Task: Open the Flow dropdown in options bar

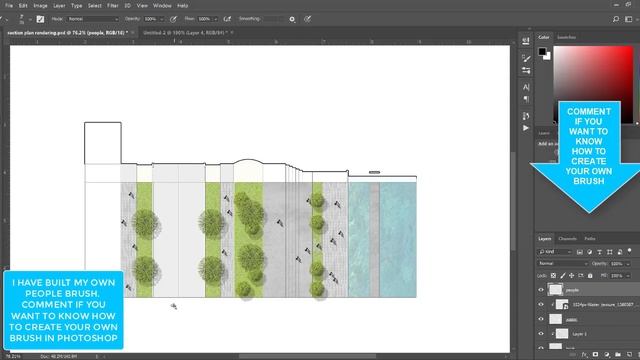Action: tap(216, 19)
